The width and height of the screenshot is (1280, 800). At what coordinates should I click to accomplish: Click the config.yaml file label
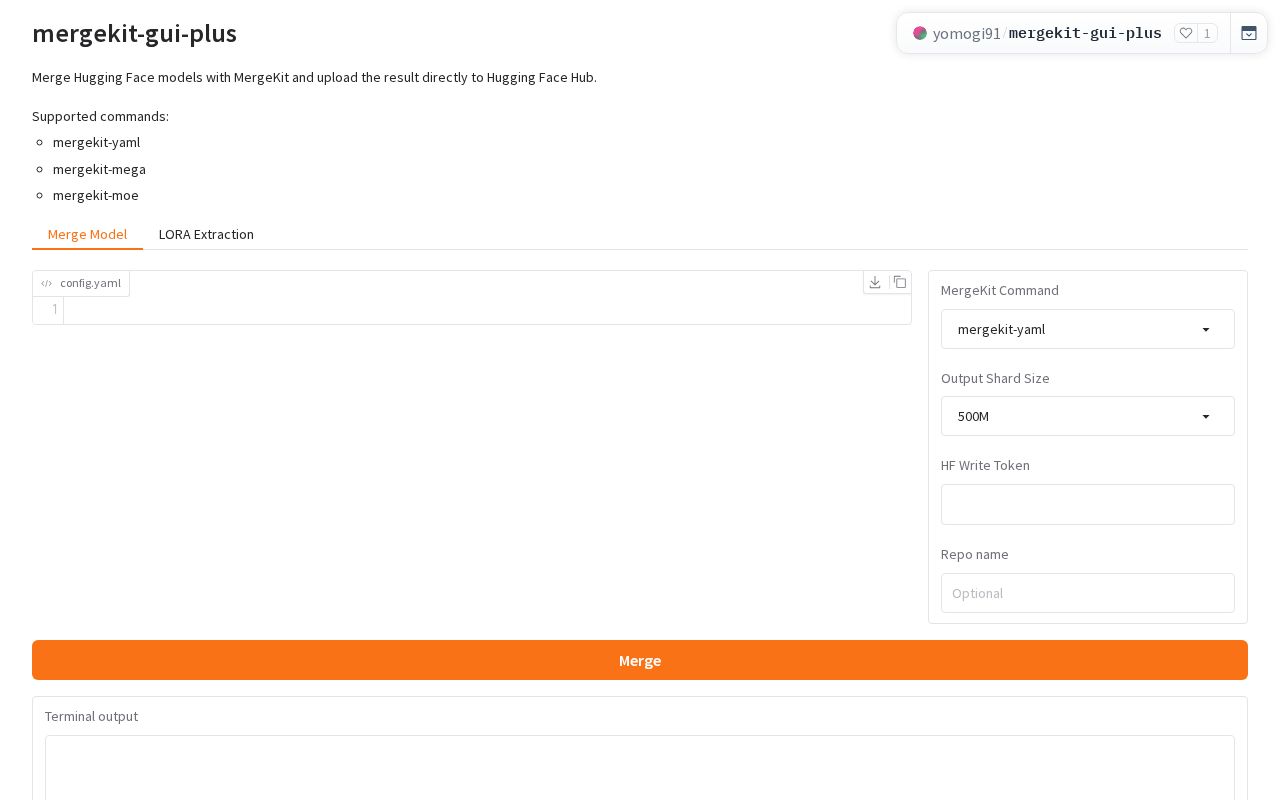81,283
